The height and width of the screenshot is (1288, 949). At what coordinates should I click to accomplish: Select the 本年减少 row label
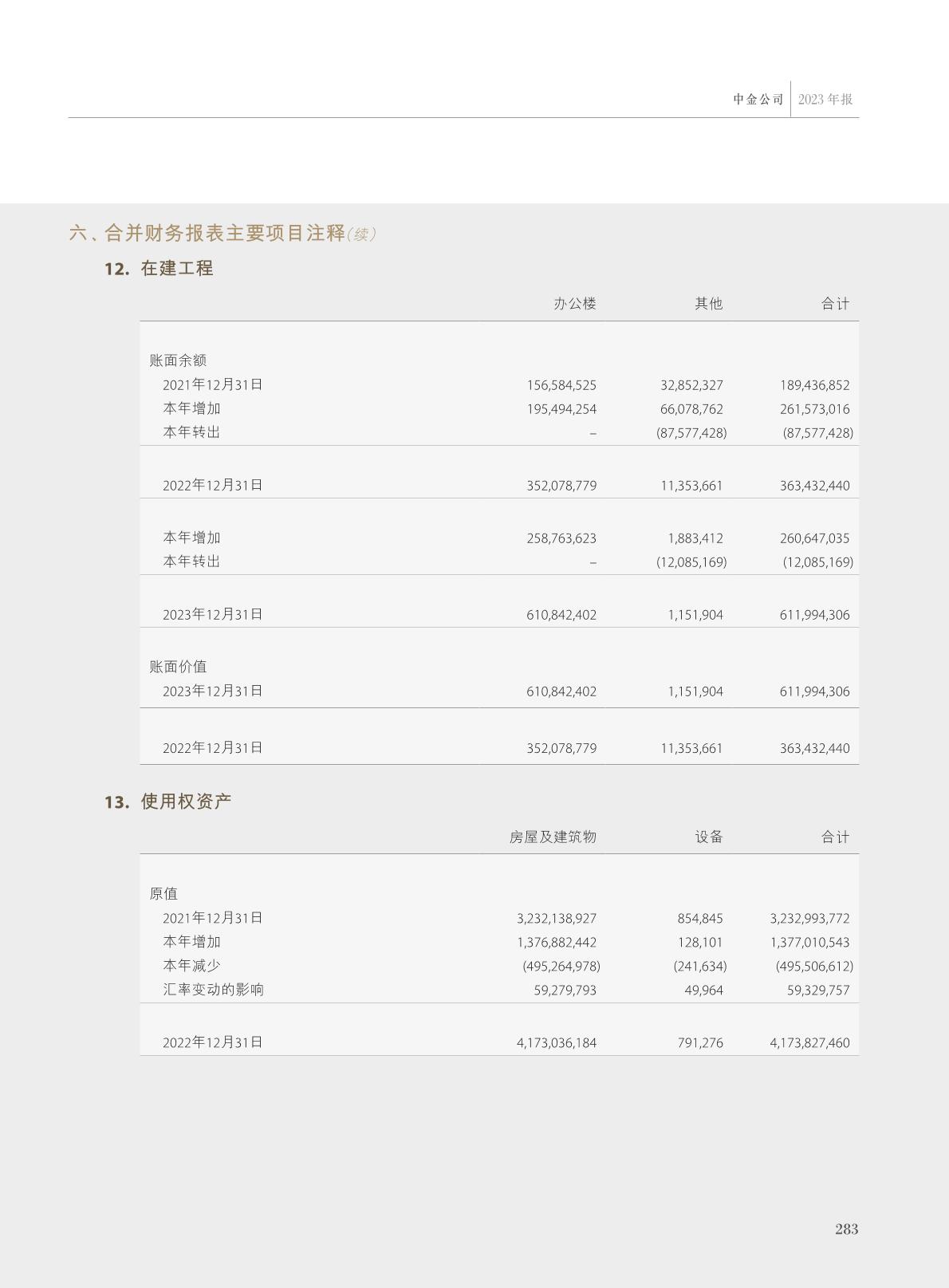click(x=191, y=966)
